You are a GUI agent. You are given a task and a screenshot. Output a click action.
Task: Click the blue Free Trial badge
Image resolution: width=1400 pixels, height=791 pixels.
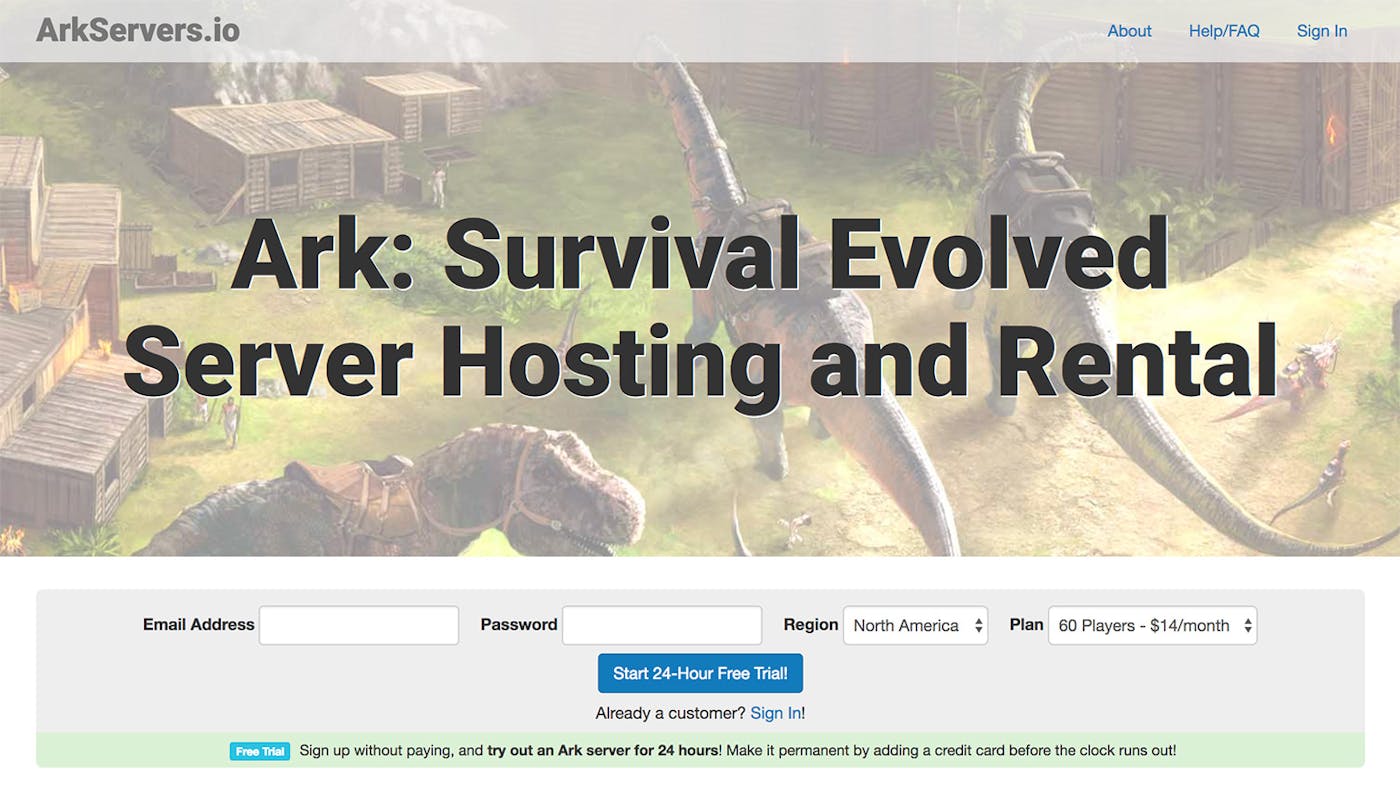click(x=259, y=750)
